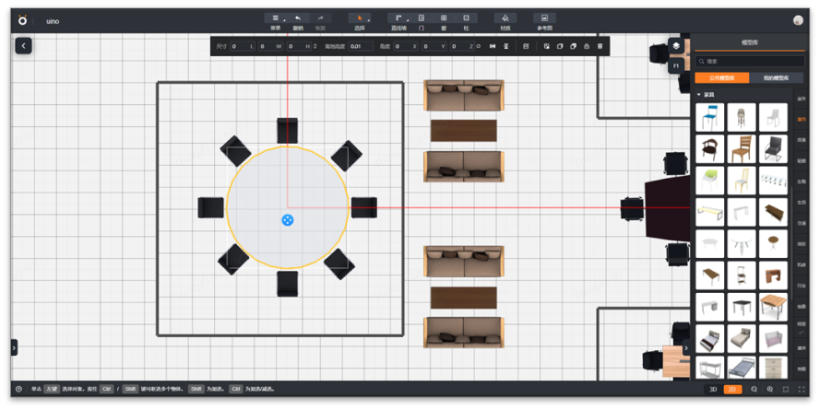
Task: Switch view to 3D mode
Action: [713, 389]
